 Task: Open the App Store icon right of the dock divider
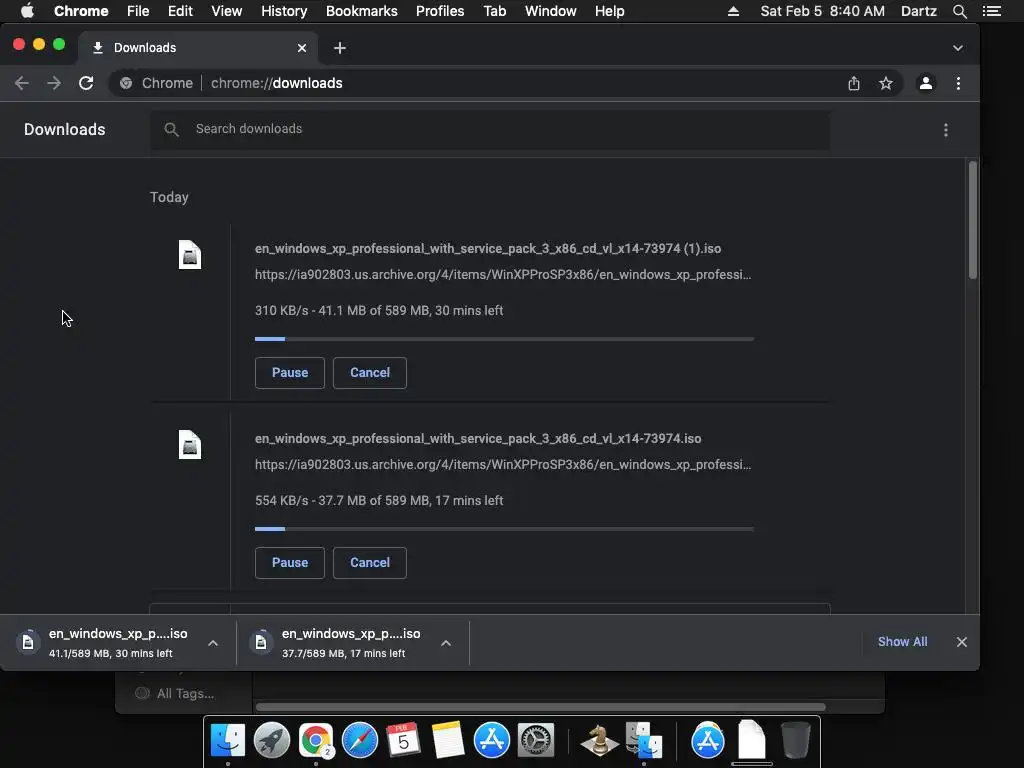(x=708, y=741)
